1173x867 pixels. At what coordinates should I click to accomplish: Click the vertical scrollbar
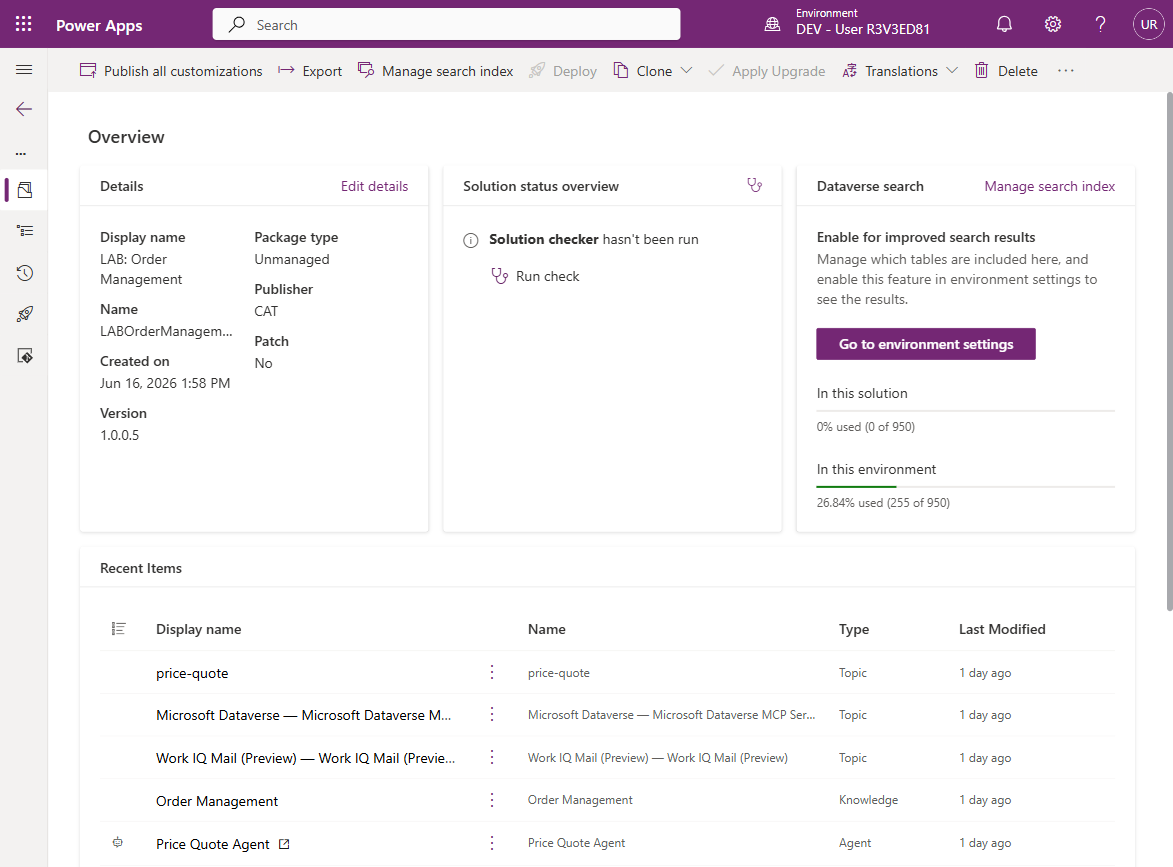pyautogui.click(x=1169, y=351)
